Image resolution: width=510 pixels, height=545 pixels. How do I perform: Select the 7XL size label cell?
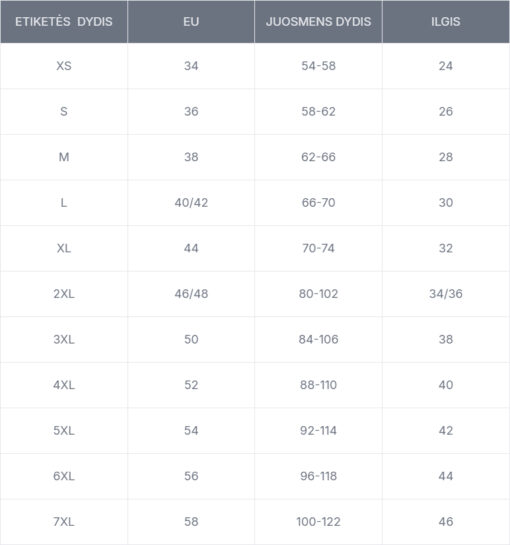tap(64, 521)
